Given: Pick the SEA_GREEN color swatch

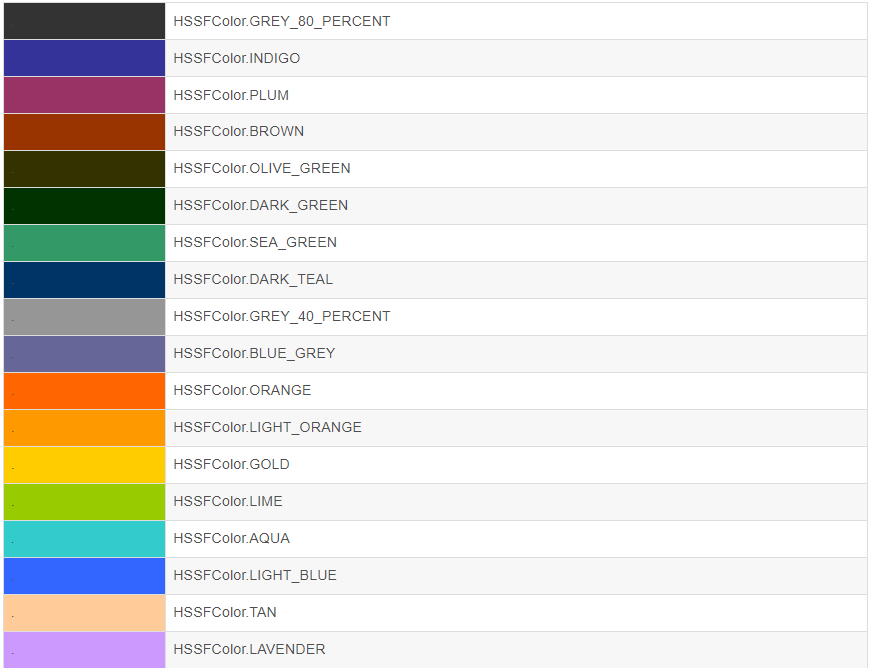Looking at the screenshot, I should click(x=84, y=243).
